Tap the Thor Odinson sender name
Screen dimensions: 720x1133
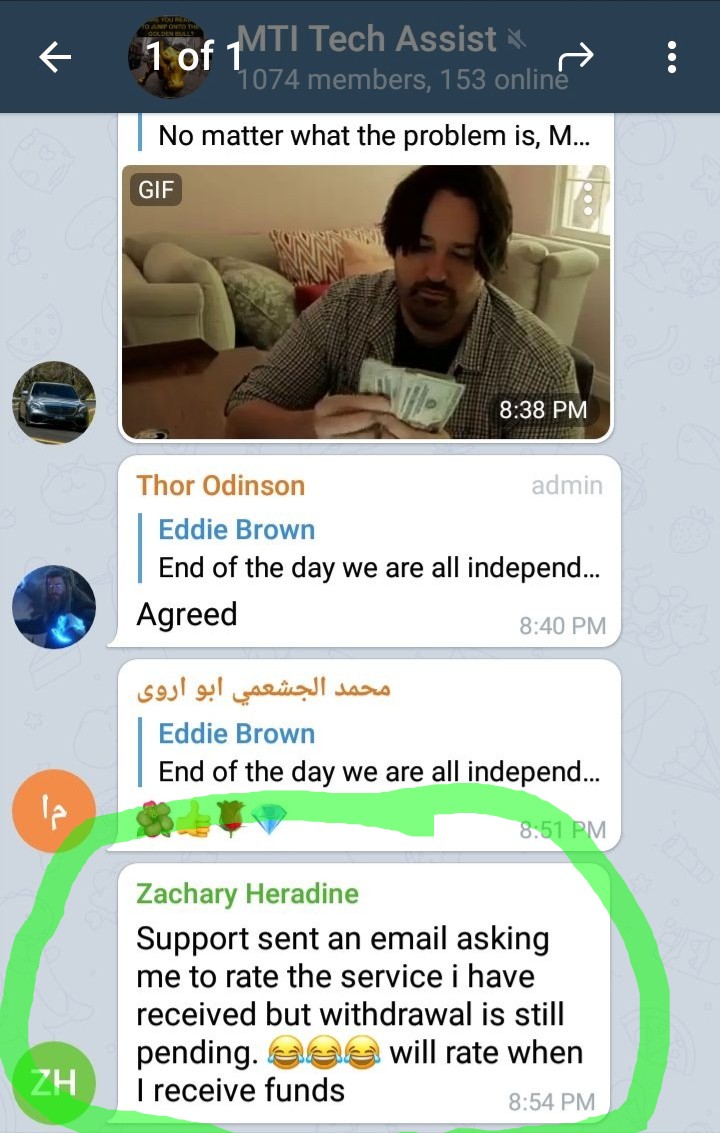(x=220, y=486)
